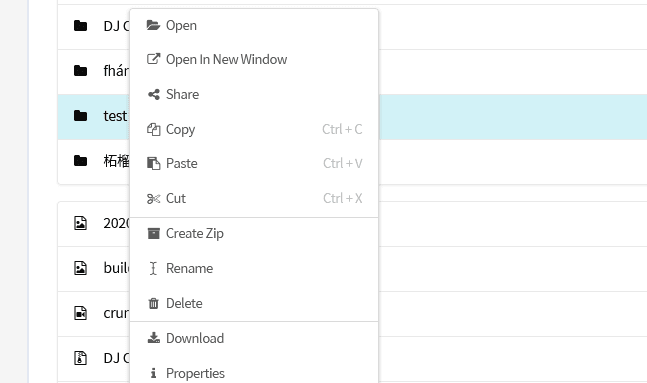The width and height of the screenshot is (647, 383).
Task: Click the video file icon in list
Action: pos(80,313)
